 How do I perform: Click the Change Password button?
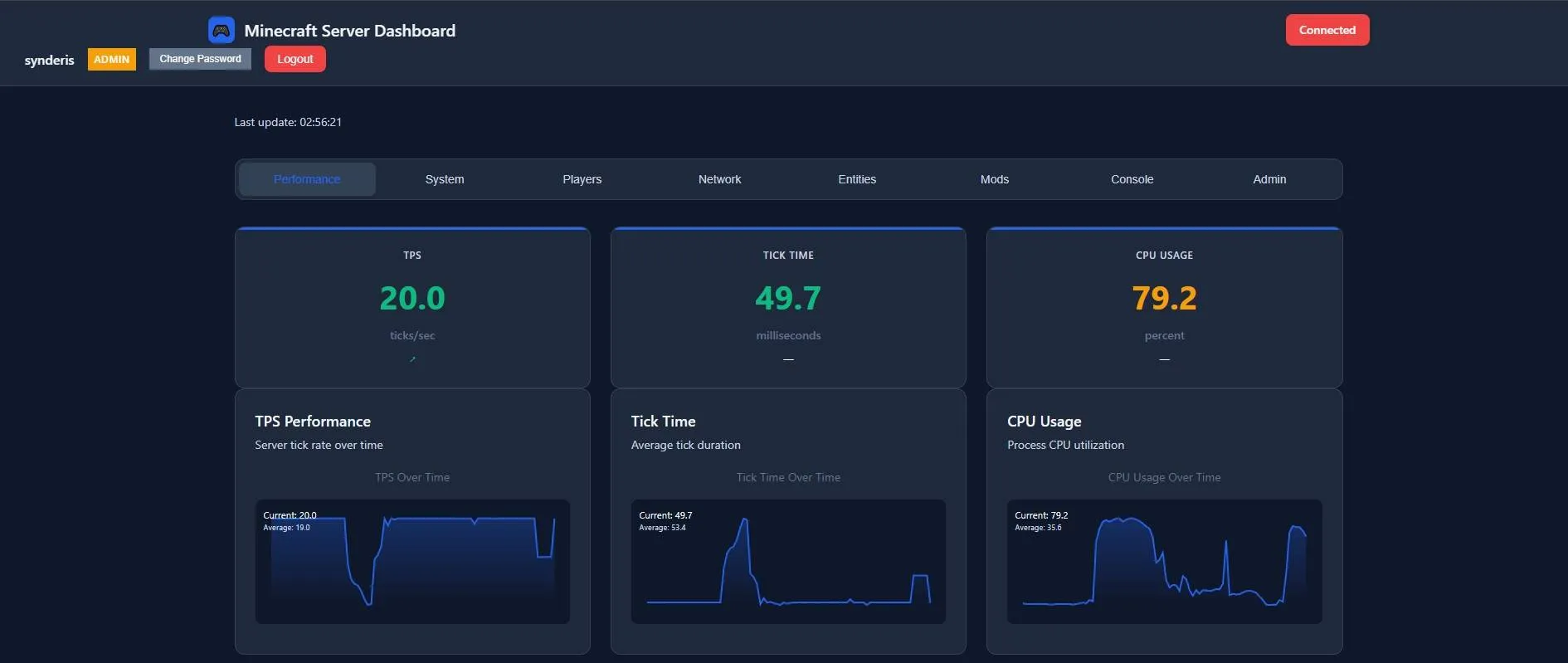pyautogui.click(x=200, y=59)
